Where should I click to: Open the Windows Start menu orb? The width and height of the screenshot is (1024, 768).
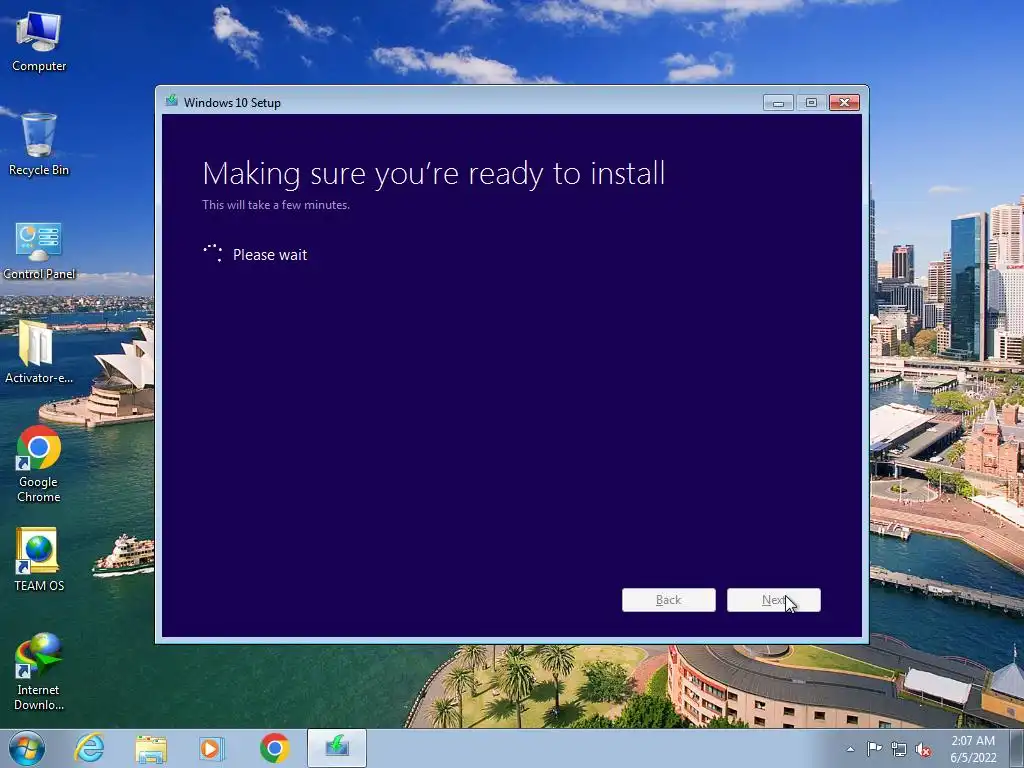27,748
